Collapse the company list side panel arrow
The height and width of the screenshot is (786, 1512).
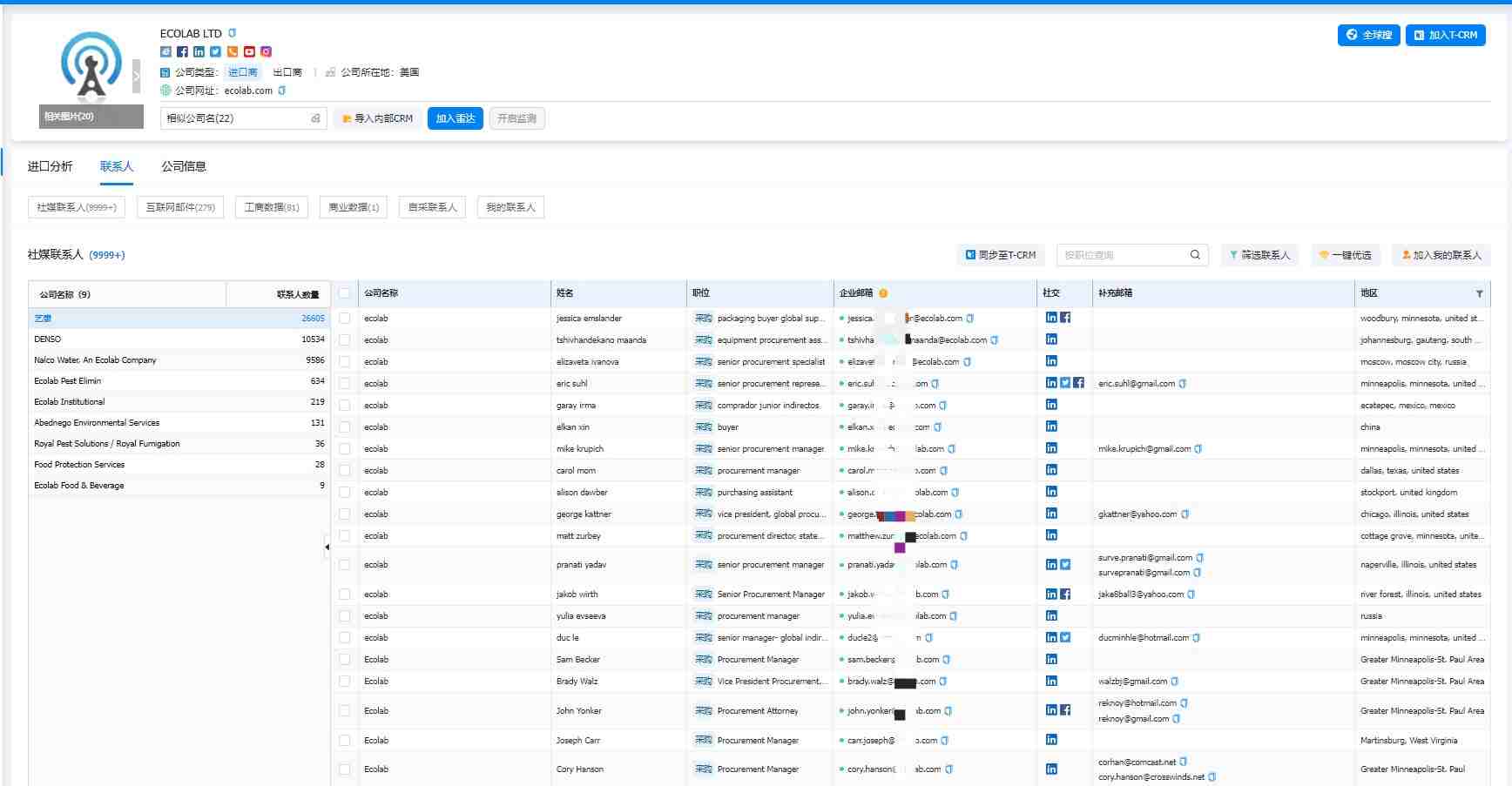(327, 547)
